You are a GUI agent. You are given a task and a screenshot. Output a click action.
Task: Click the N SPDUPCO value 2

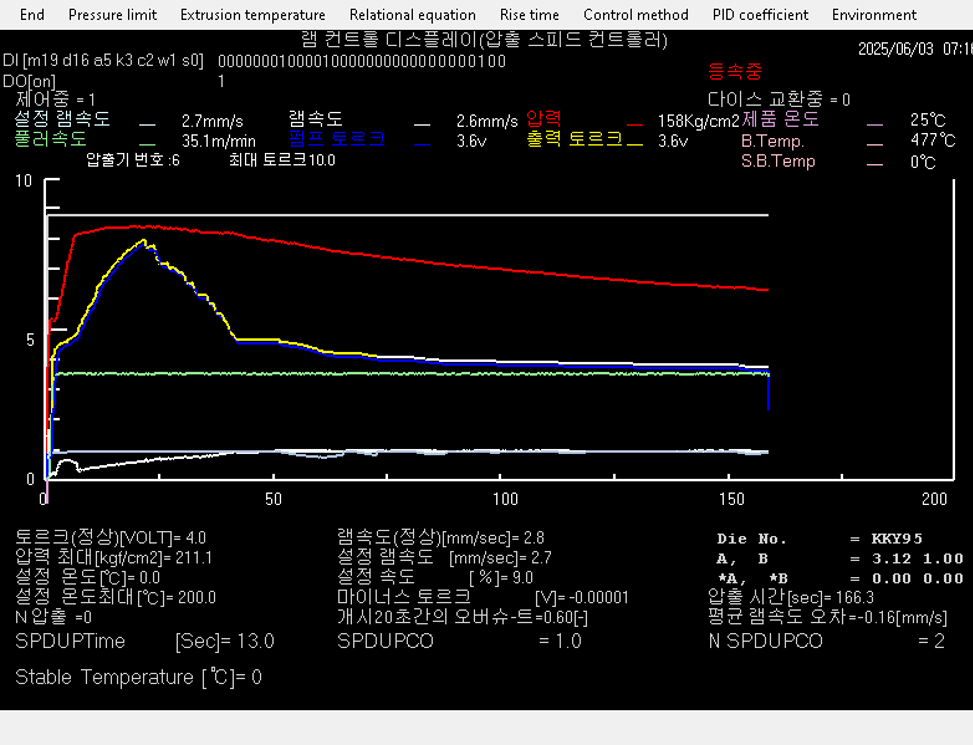coord(938,641)
